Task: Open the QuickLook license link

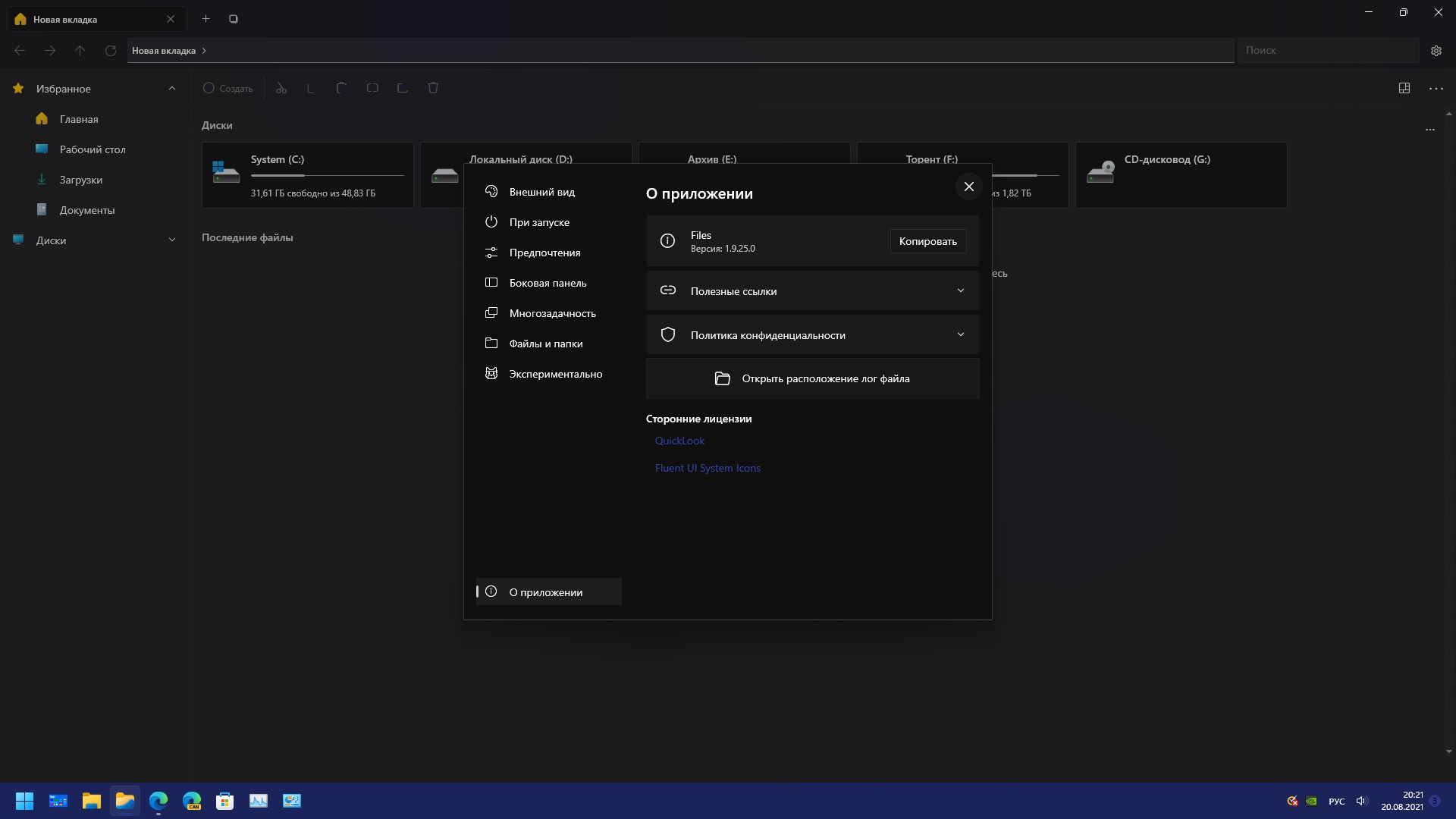Action: [679, 441]
